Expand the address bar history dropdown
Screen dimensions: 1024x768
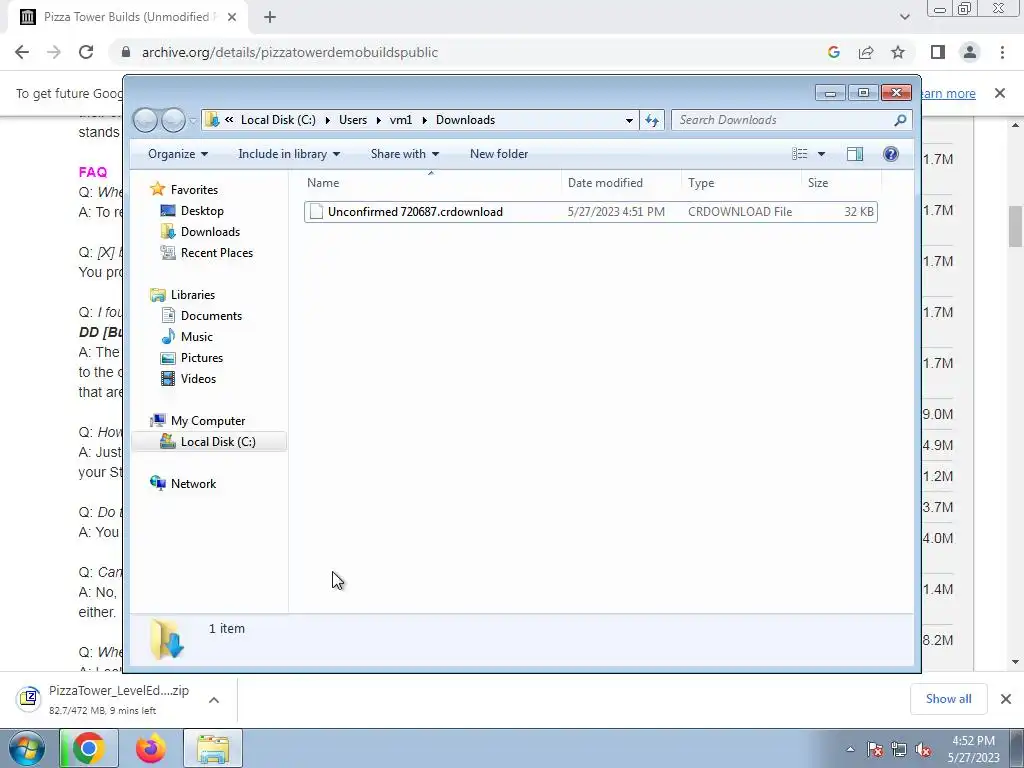[x=629, y=120]
